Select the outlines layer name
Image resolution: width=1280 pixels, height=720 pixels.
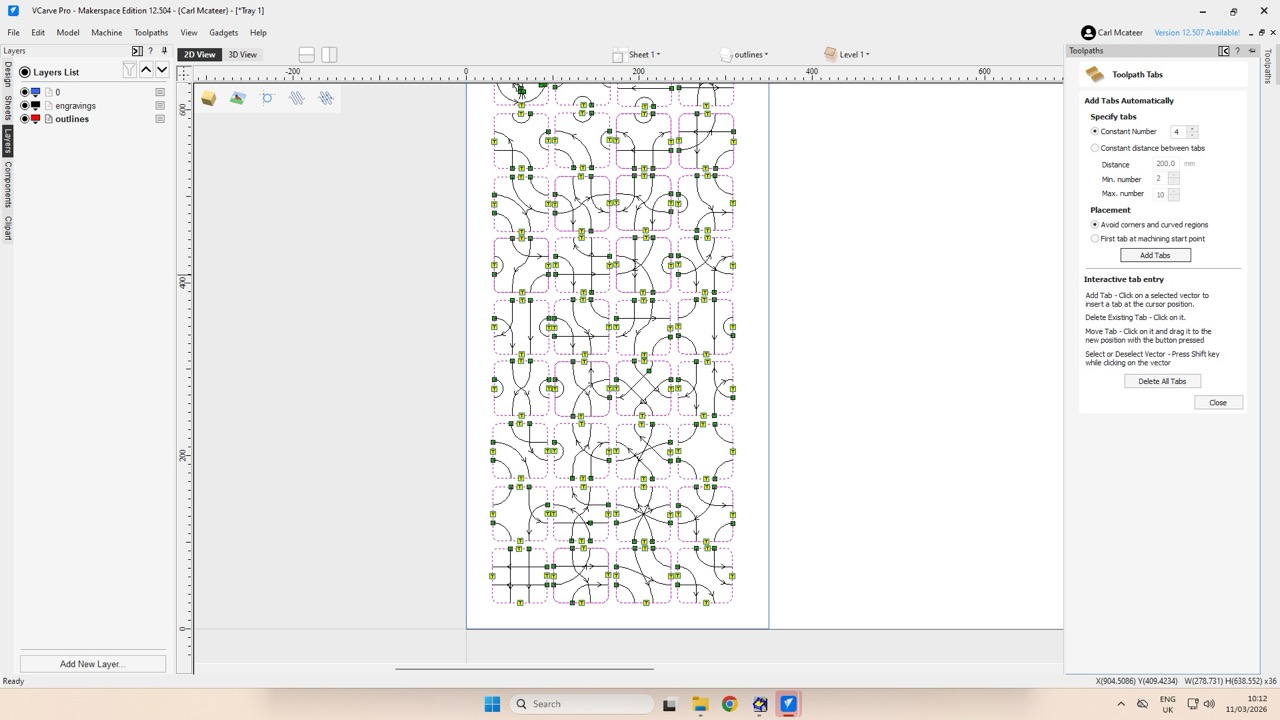click(x=72, y=119)
